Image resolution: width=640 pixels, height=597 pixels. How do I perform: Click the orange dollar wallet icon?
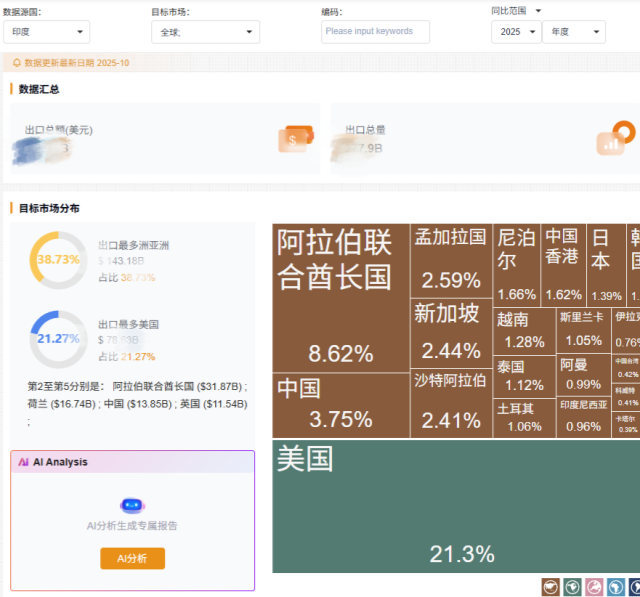(x=296, y=139)
